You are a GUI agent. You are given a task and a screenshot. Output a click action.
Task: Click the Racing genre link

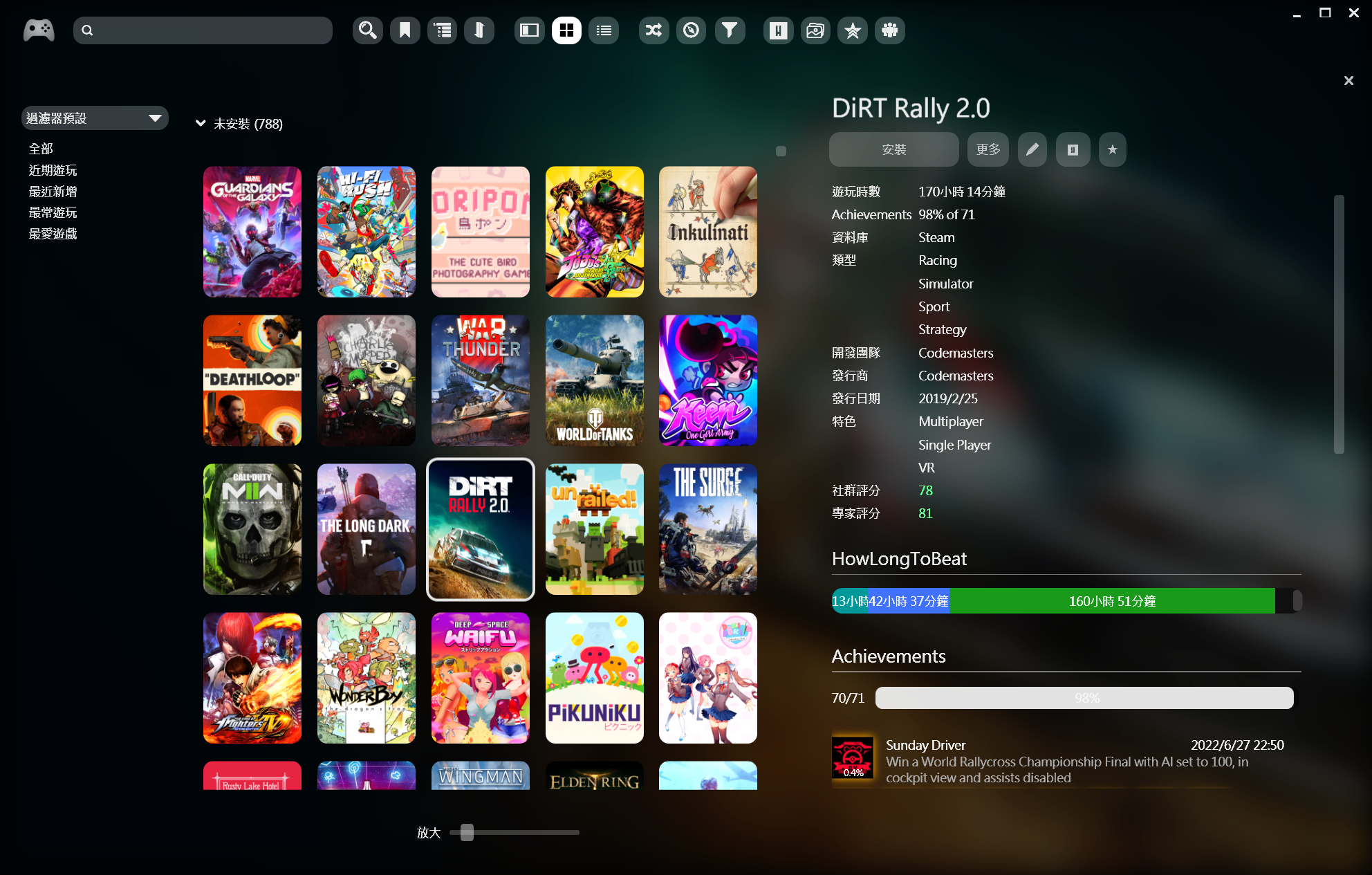(x=938, y=260)
